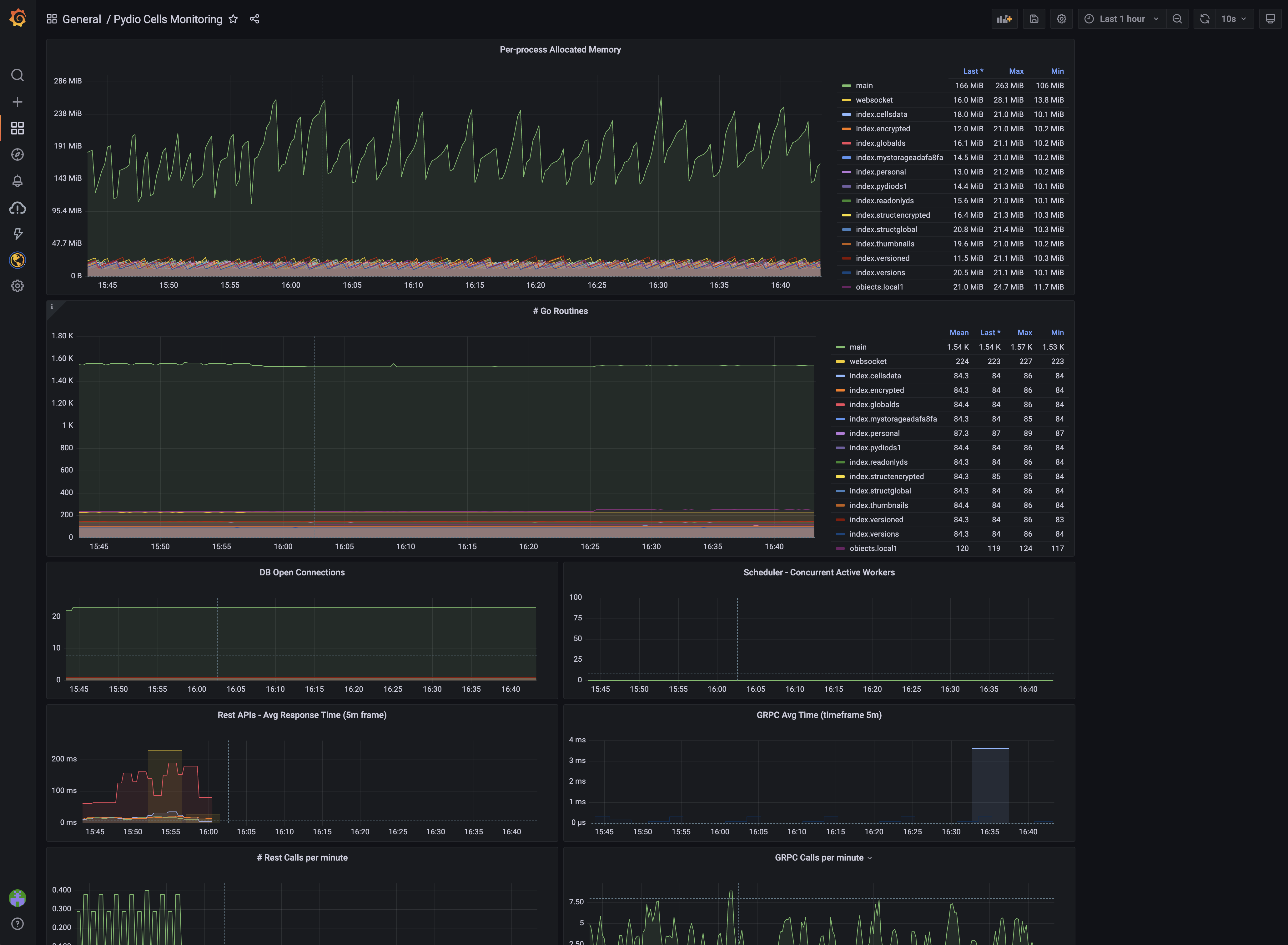Open DB Open Connections panel title menu
The image size is (1288, 945).
pyautogui.click(x=302, y=573)
